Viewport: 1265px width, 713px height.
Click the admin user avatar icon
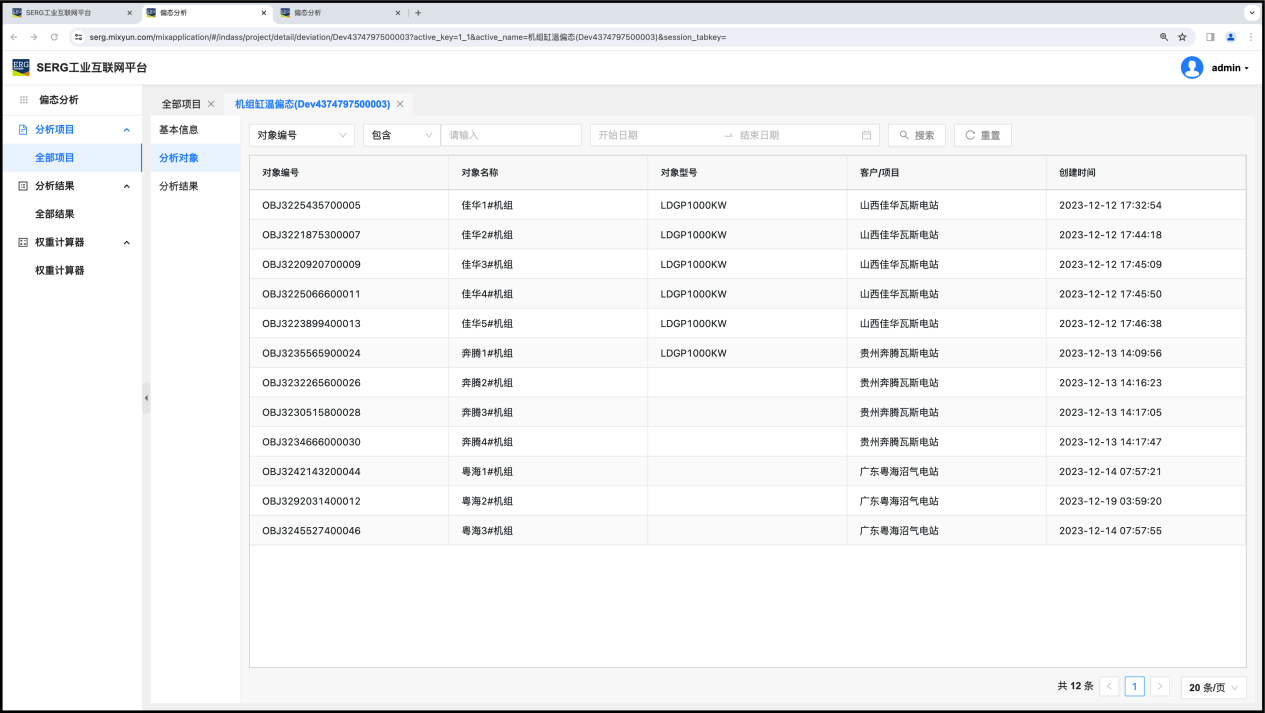point(1191,67)
